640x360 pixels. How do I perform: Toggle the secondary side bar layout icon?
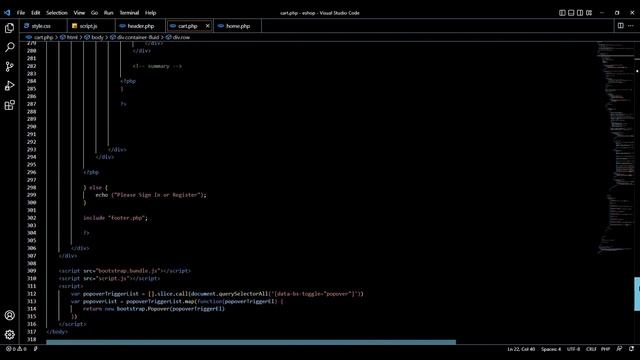point(580,13)
